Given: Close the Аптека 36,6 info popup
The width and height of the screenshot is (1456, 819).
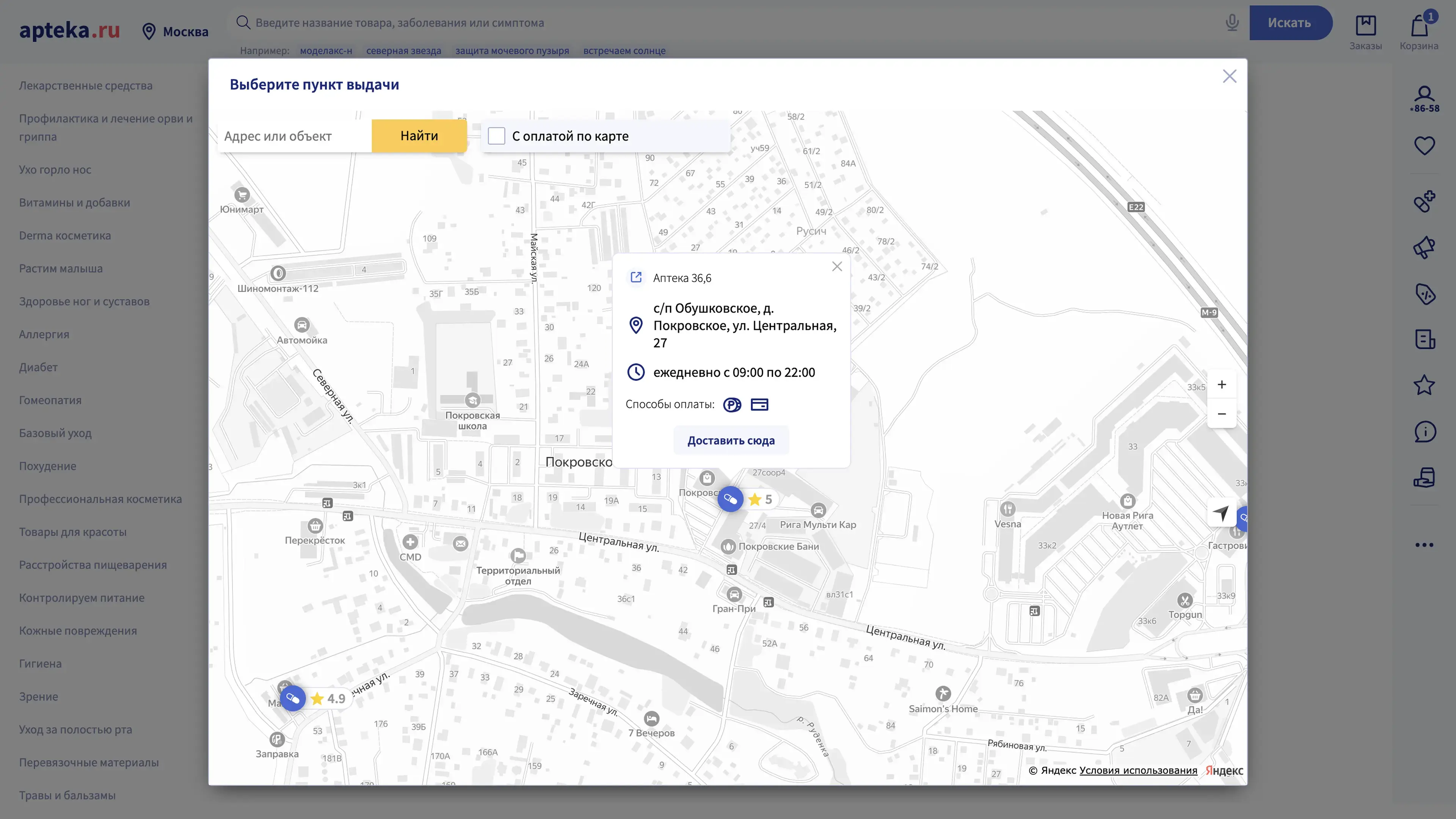Looking at the screenshot, I should (x=837, y=267).
